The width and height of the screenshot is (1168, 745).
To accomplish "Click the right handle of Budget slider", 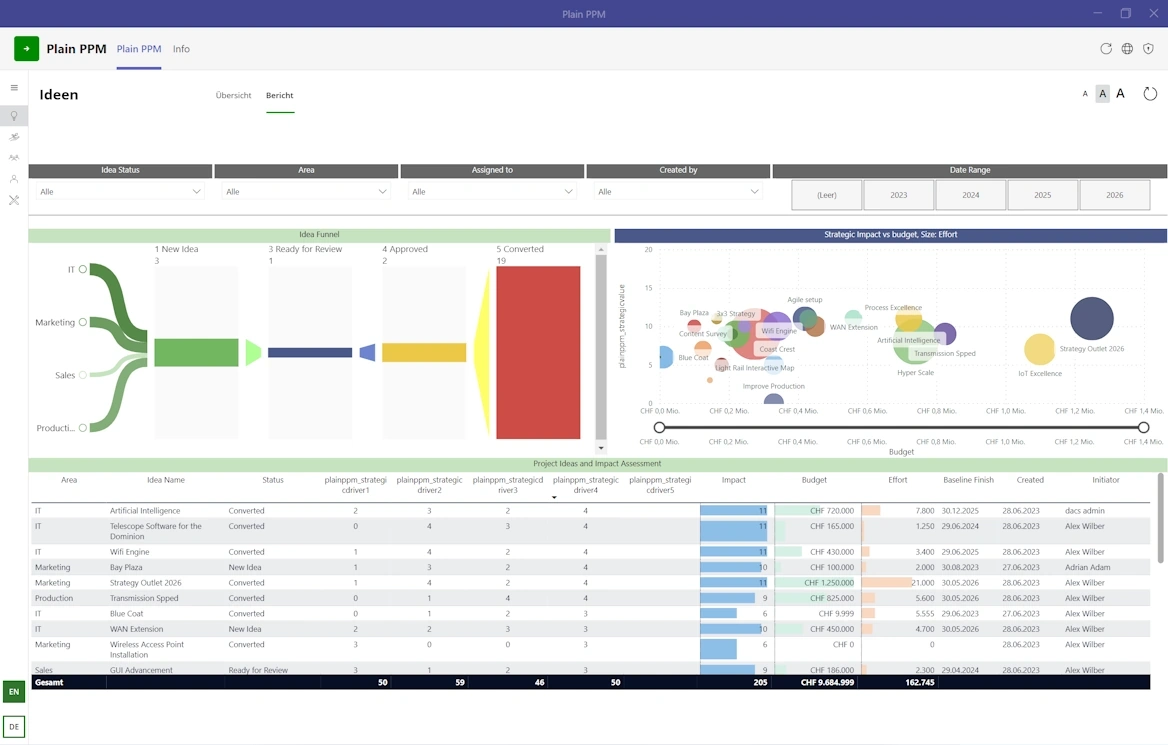I will tap(1143, 428).
